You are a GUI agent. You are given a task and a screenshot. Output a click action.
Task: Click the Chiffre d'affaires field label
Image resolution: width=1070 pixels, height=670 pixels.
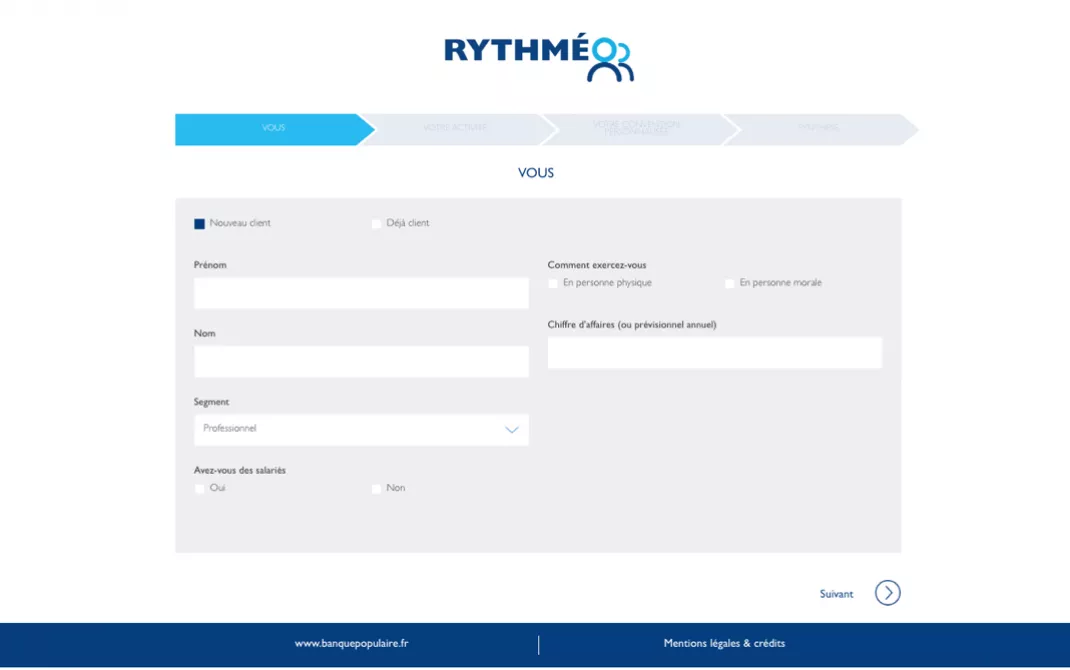click(x=632, y=325)
